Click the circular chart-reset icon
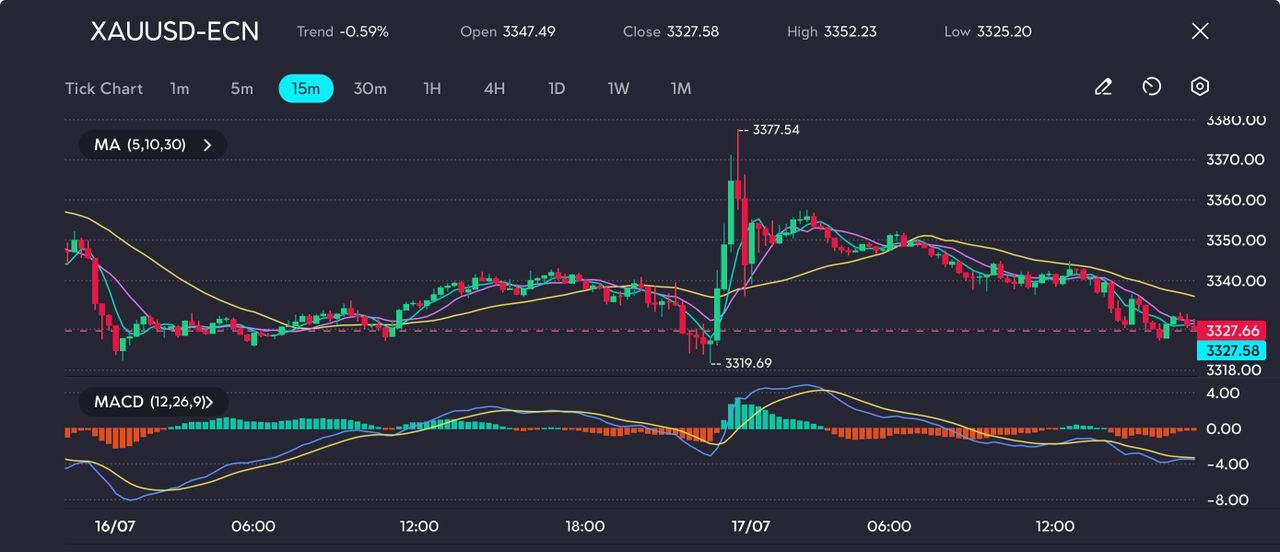1280x552 pixels. (1151, 88)
